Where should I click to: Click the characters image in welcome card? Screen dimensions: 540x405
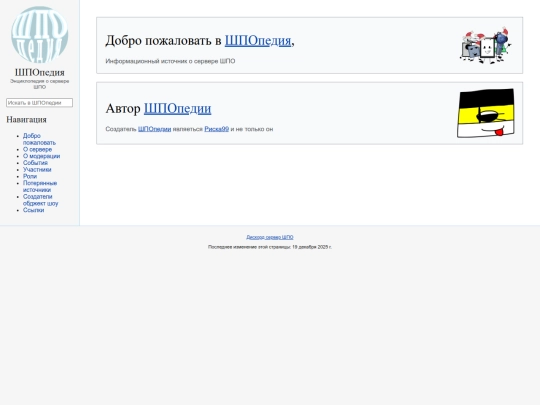(x=486, y=45)
